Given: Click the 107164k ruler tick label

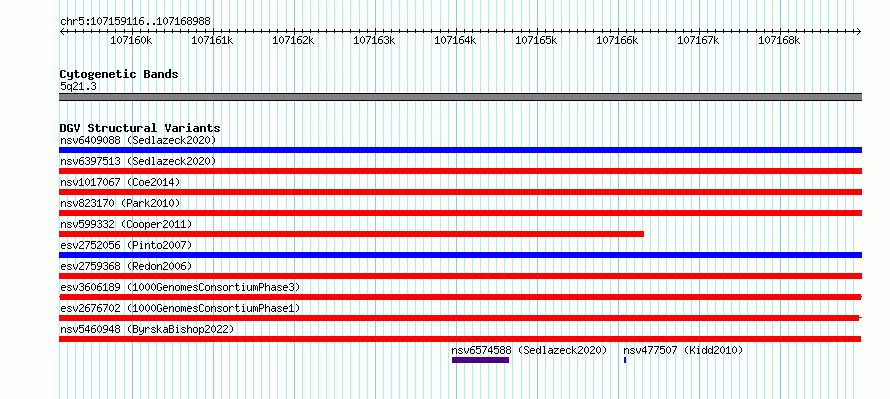Looking at the screenshot, I should [455, 40].
